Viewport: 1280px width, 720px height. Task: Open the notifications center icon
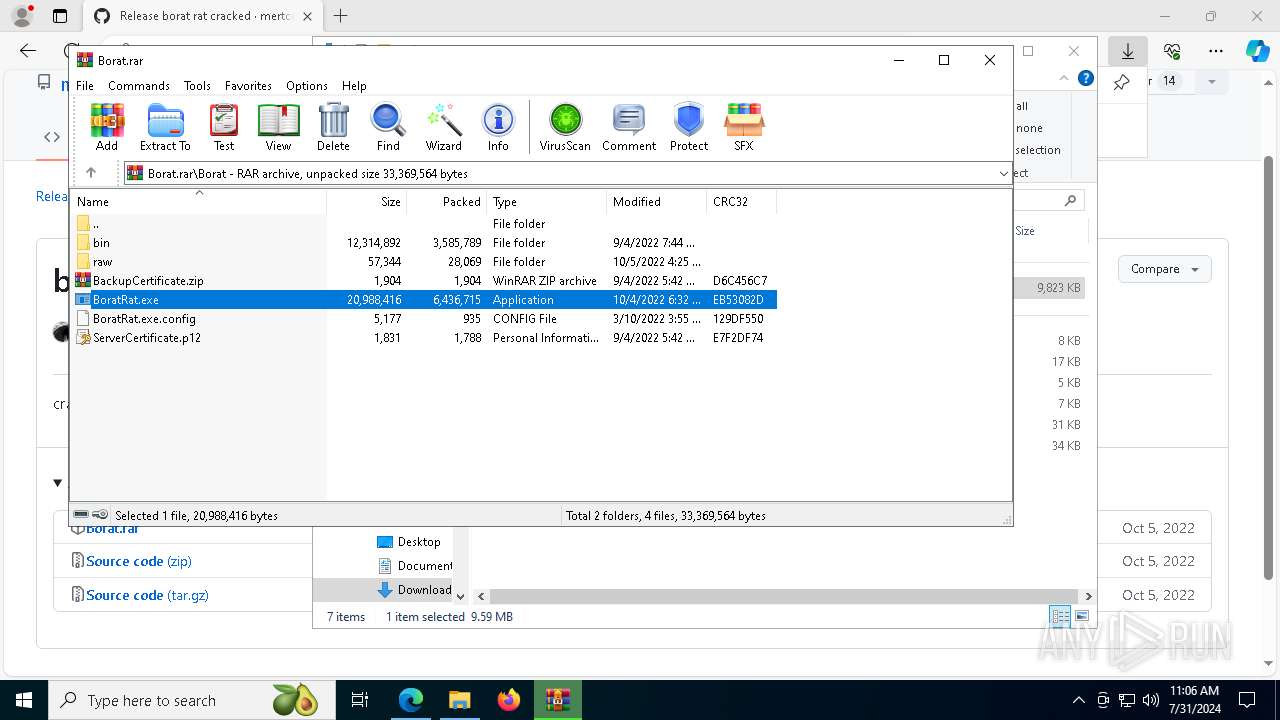[1247, 700]
